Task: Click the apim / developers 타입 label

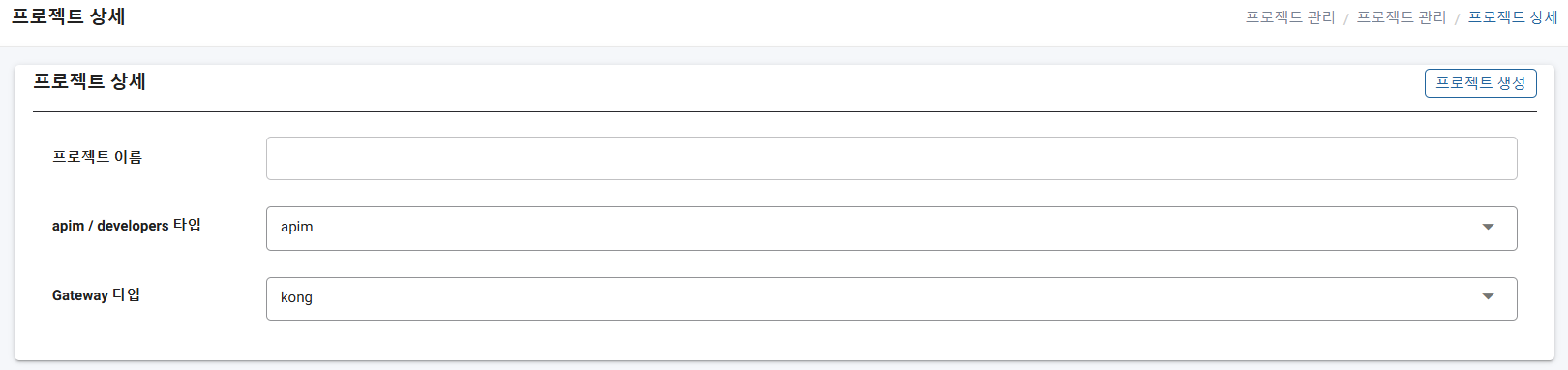Action: (x=127, y=225)
